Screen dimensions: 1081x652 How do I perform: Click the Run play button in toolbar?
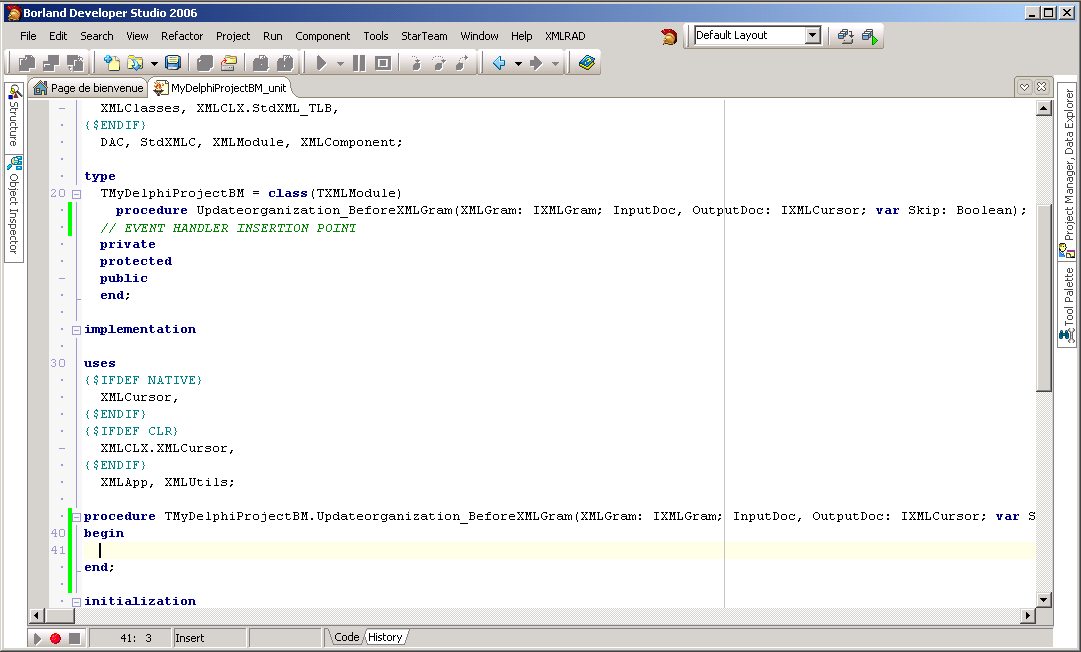(321, 63)
